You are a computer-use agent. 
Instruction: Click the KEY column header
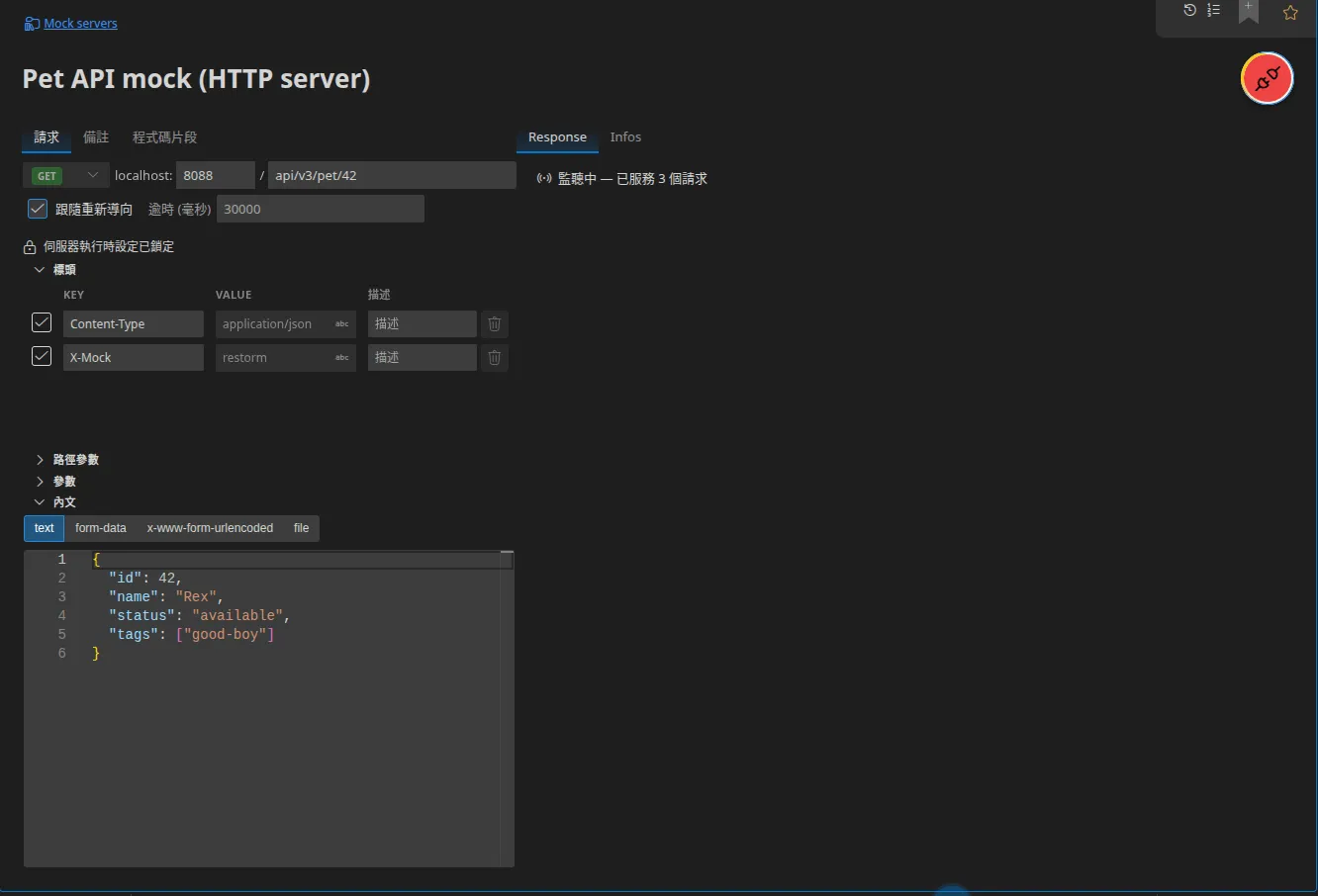tap(73, 295)
